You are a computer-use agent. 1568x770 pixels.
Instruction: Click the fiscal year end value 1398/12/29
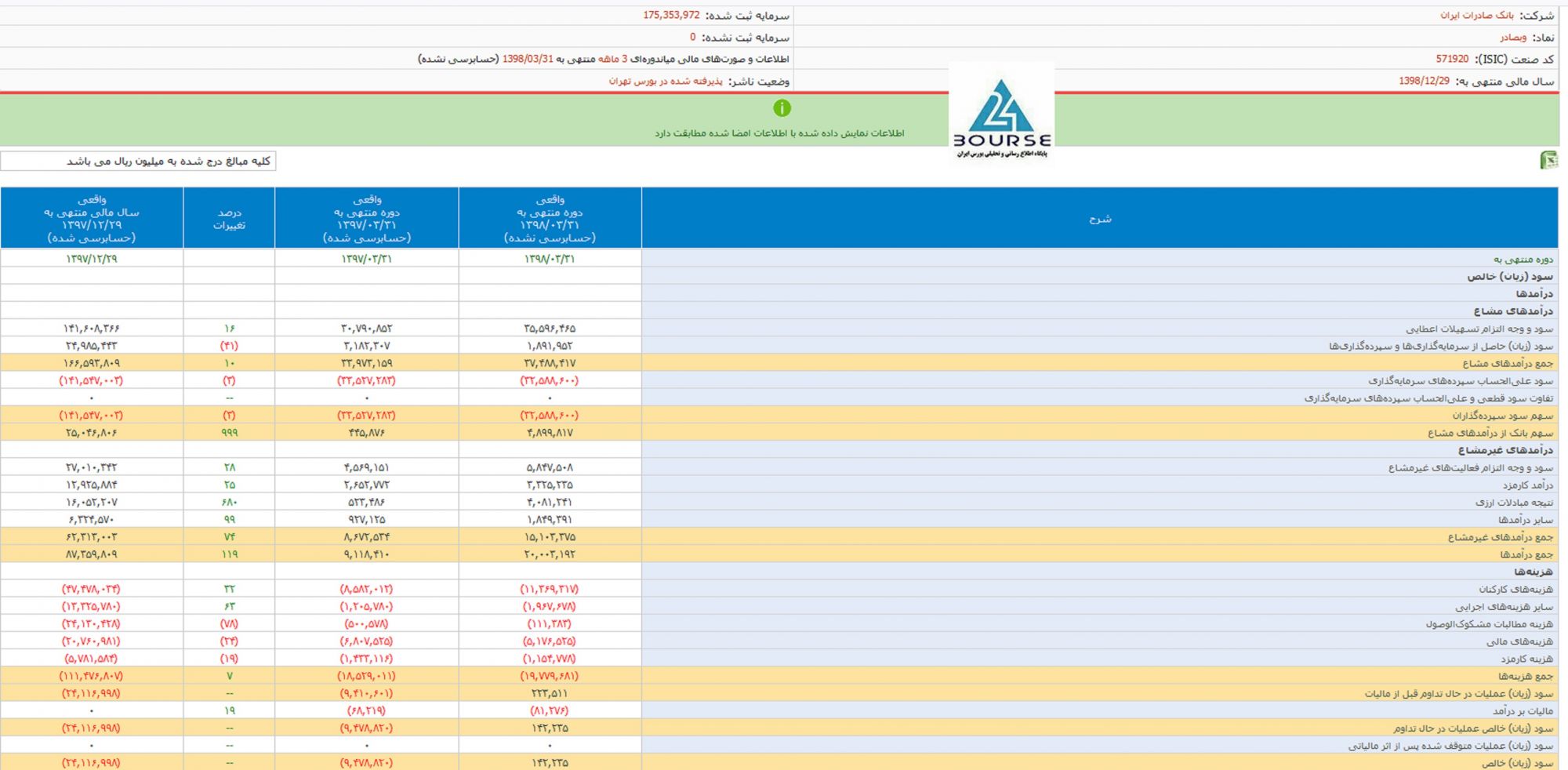click(1424, 82)
